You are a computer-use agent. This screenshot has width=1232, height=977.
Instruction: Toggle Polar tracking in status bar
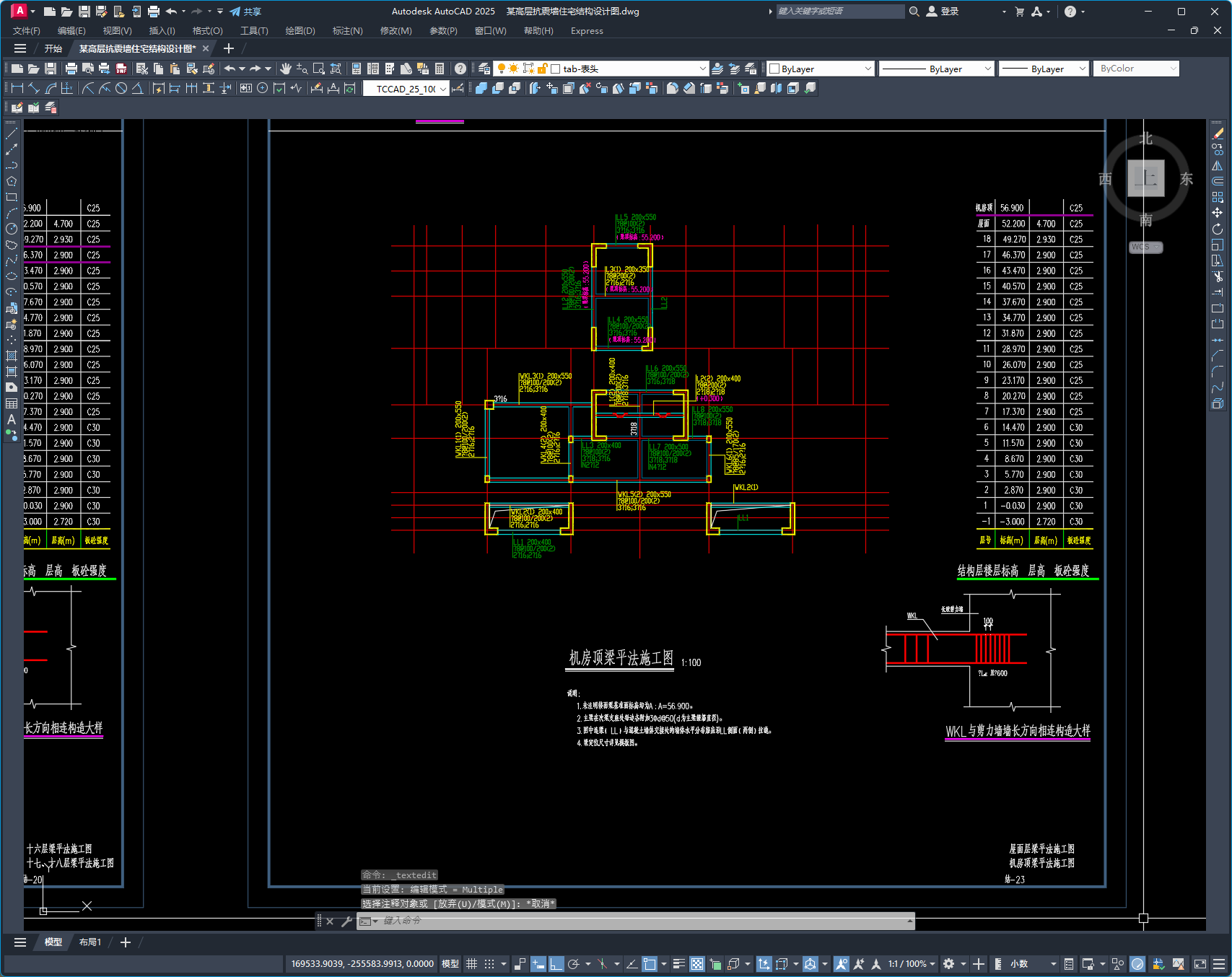coord(574,964)
